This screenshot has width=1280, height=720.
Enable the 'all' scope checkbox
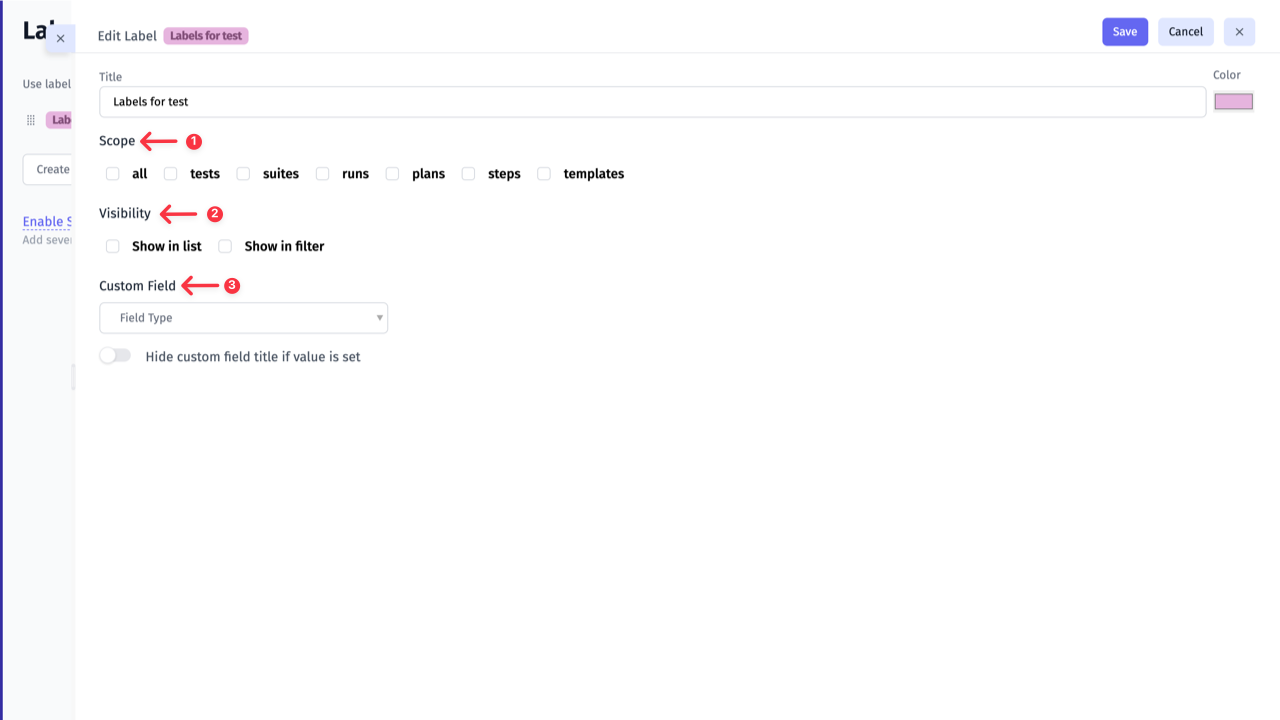tap(113, 174)
